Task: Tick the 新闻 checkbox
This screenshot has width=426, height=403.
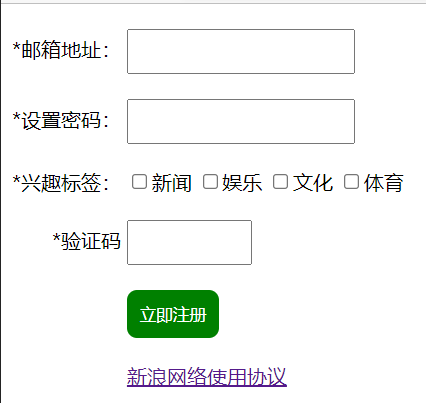Action: 139,182
